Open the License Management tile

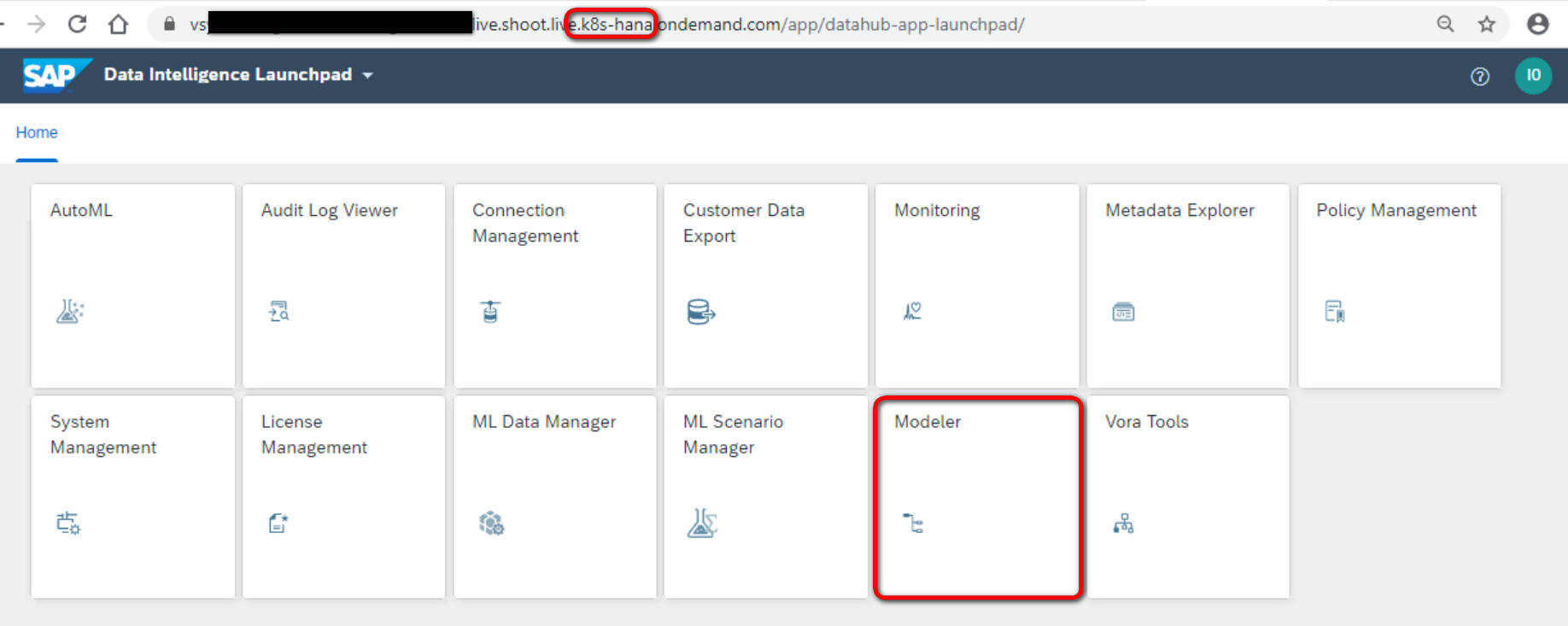coord(343,496)
